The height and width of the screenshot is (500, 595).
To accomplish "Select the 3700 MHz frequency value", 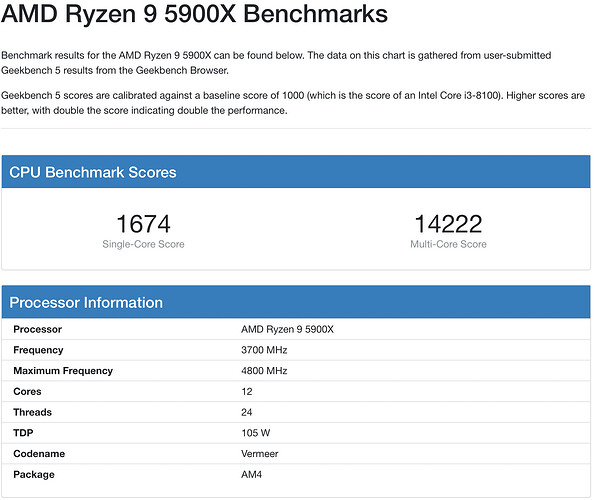I will [264, 350].
